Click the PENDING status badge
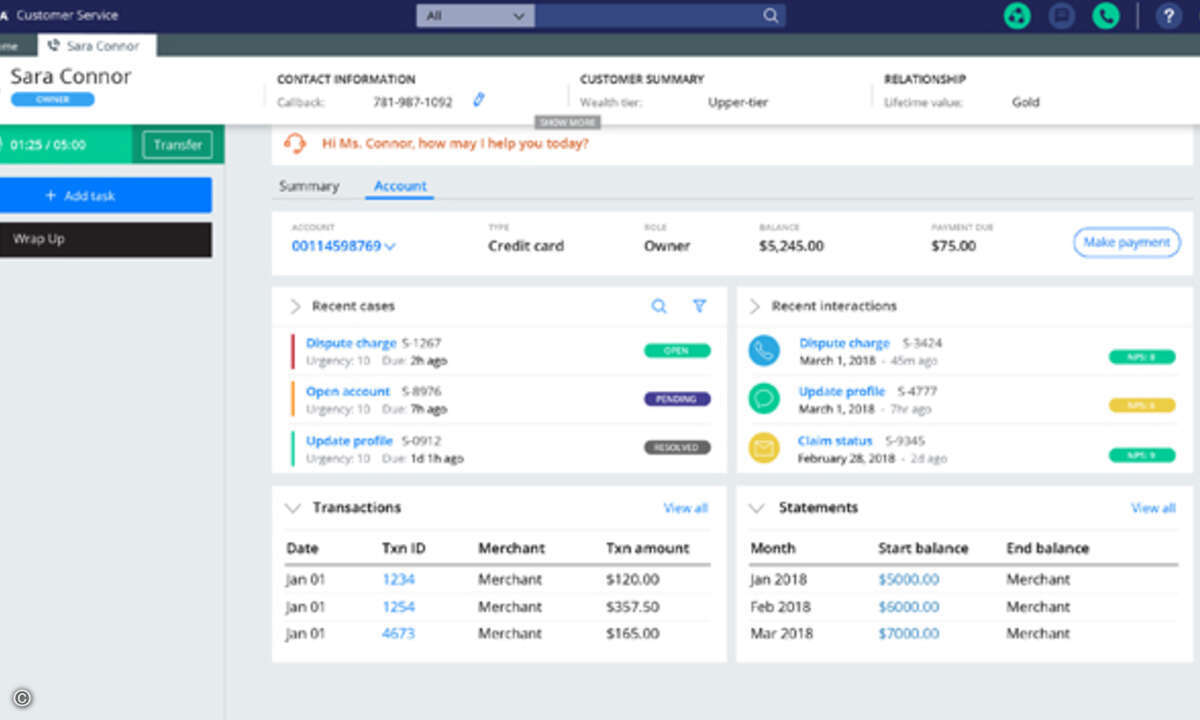Image resolution: width=1200 pixels, height=720 pixels. [677, 399]
